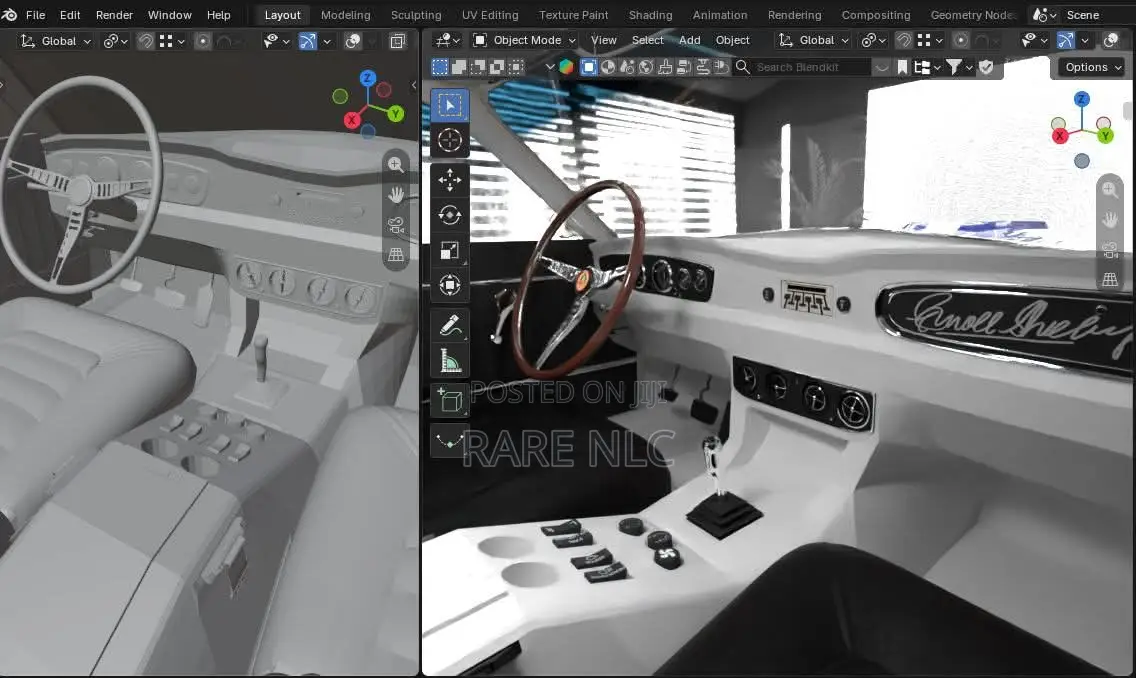Select the Scale tool

coord(450,251)
